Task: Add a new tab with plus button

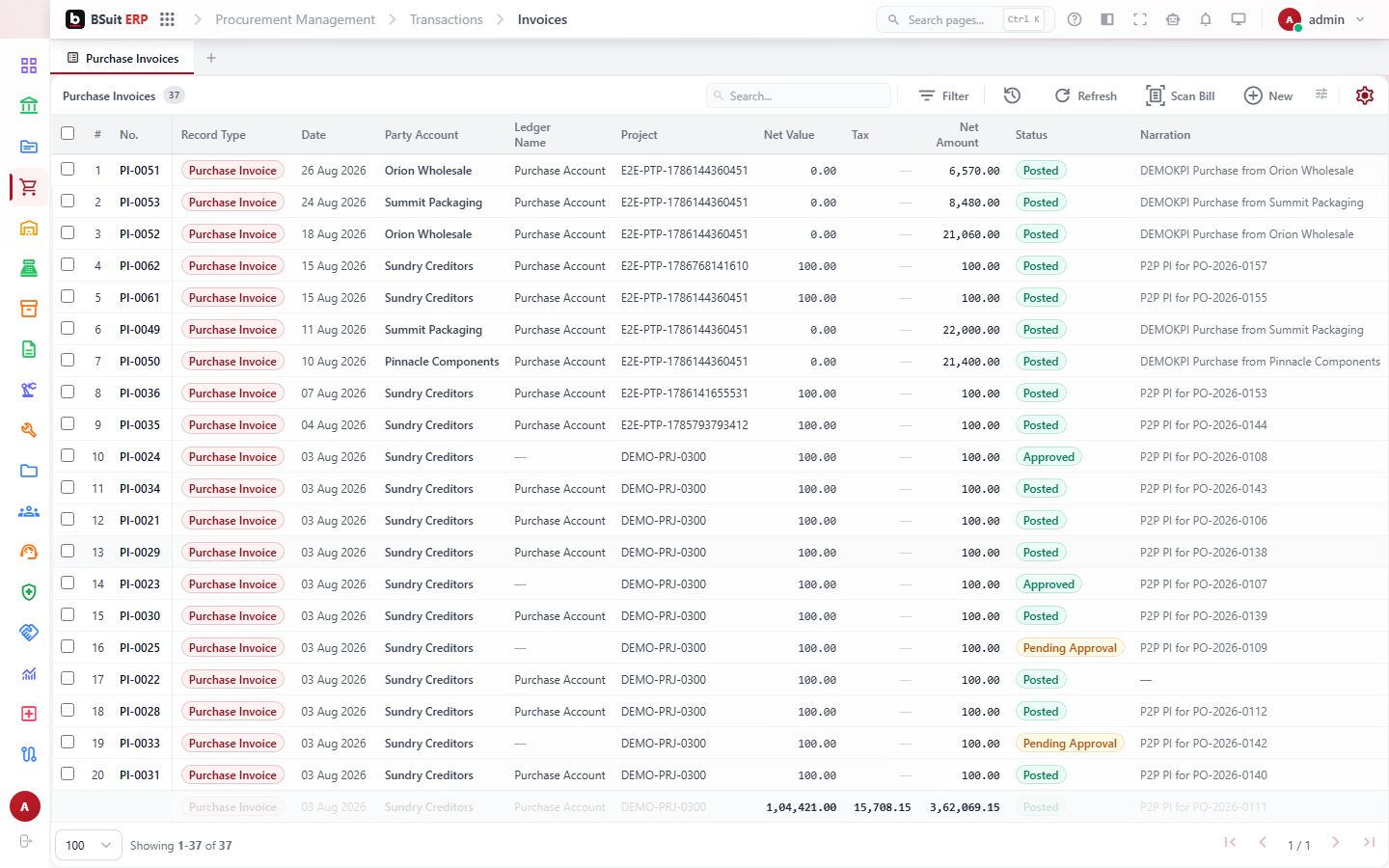Action: [211, 58]
